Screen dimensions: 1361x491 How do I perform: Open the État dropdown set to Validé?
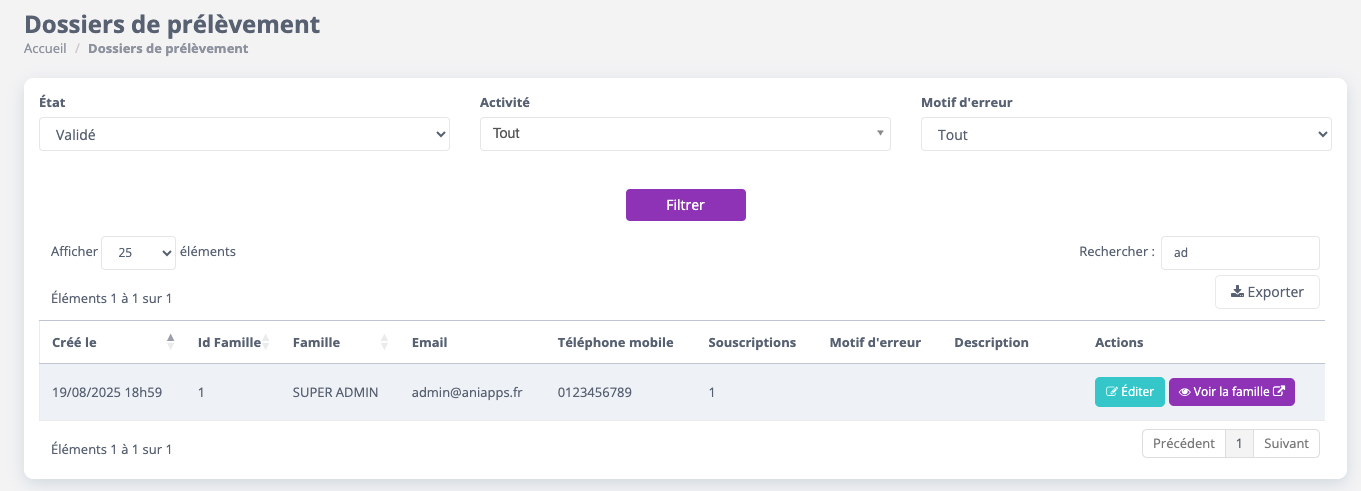[244, 134]
